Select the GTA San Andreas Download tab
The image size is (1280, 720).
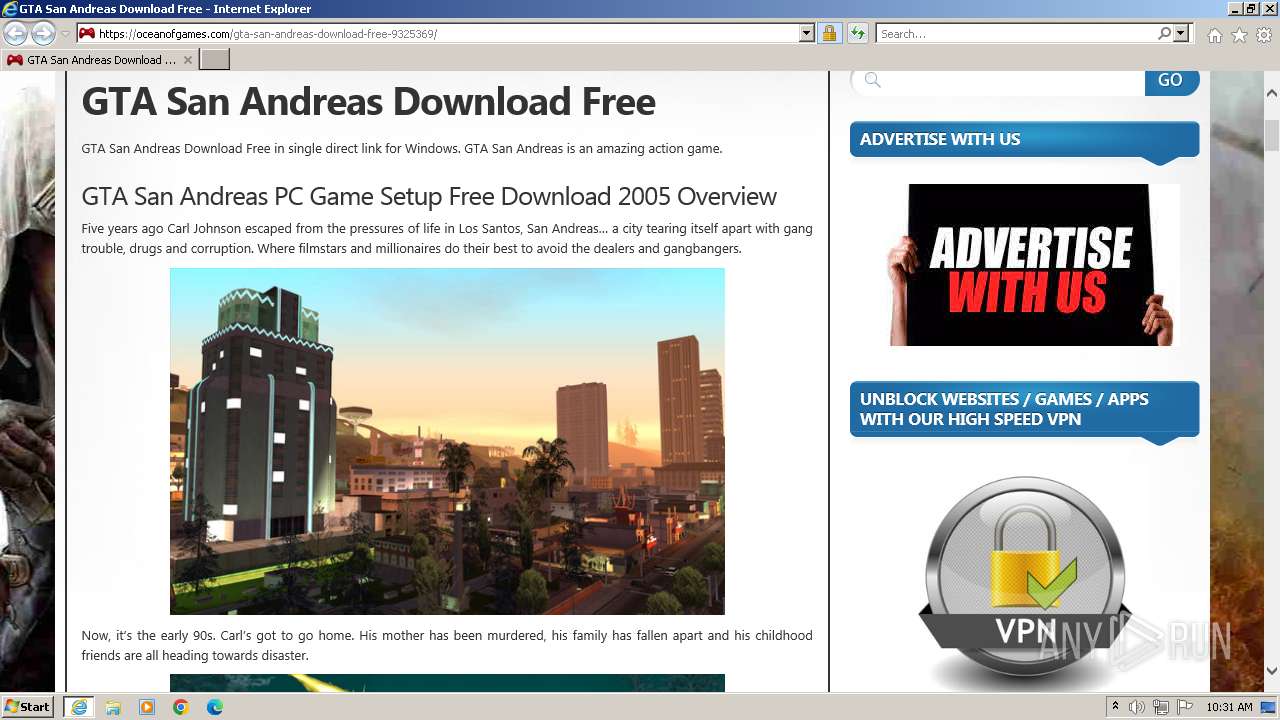click(x=100, y=60)
